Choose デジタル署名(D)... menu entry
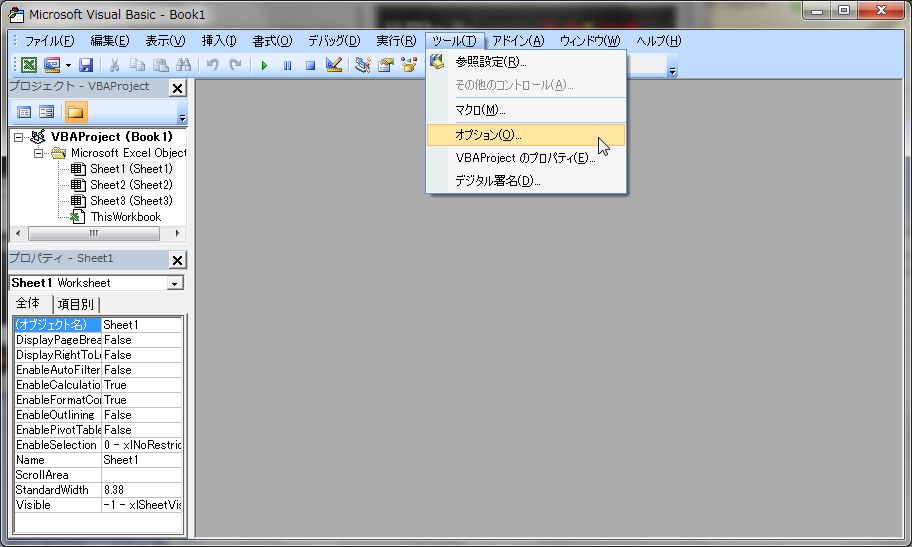Screen dimensions: 912x547 [x=526, y=181]
